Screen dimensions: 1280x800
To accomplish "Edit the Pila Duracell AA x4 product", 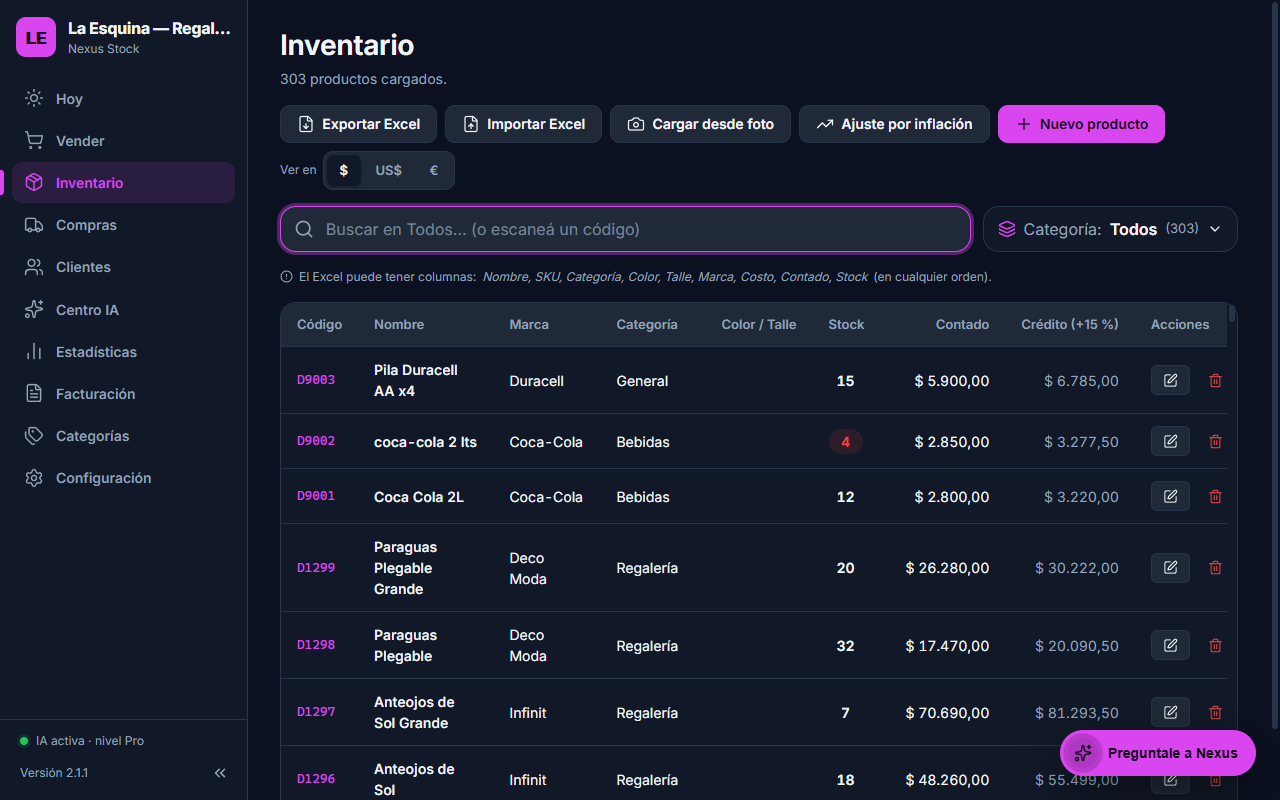I will [x=1170, y=380].
